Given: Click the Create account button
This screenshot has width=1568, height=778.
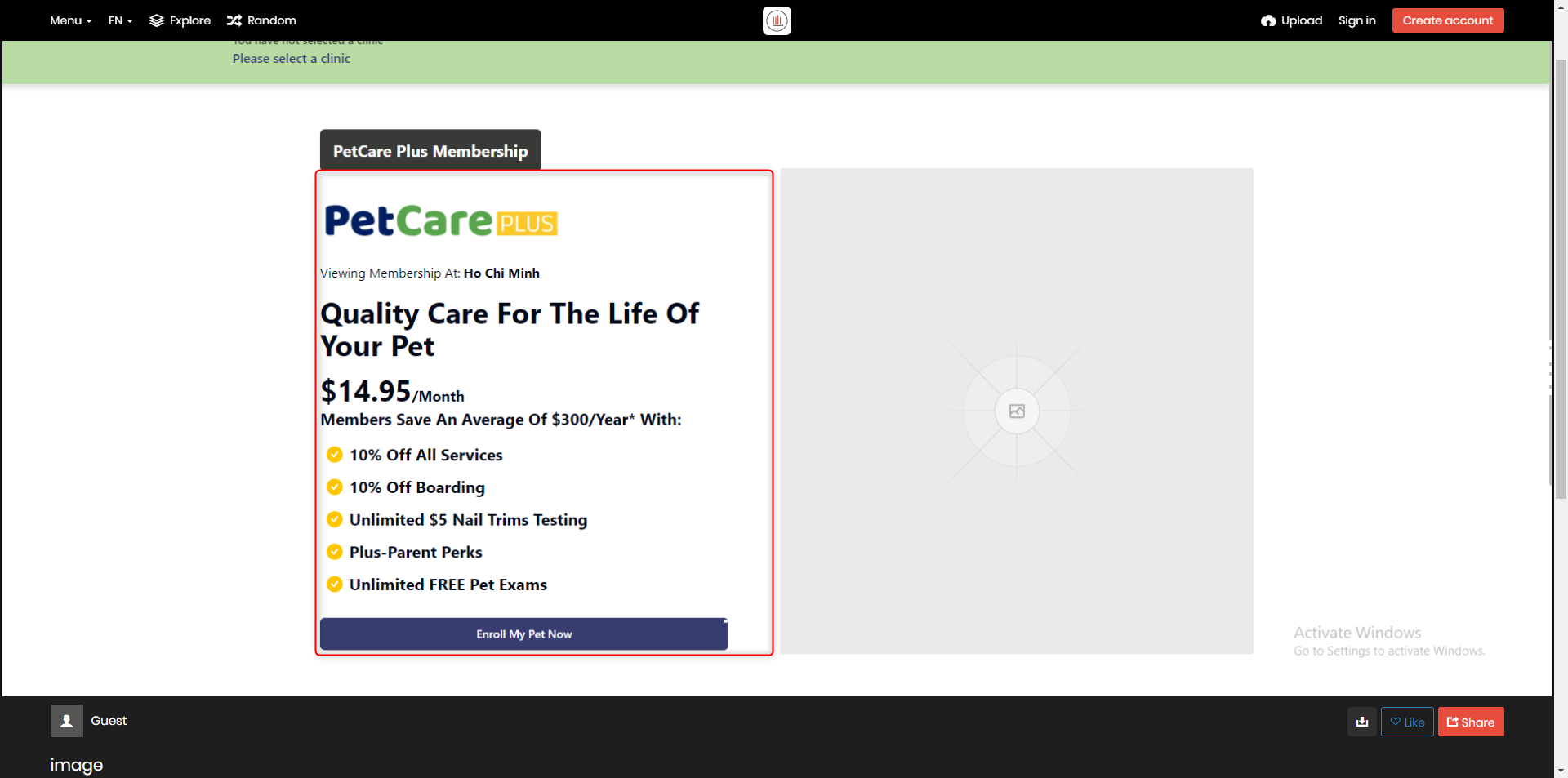Looking at the screenshot, I should click(x=1447, y=20).
